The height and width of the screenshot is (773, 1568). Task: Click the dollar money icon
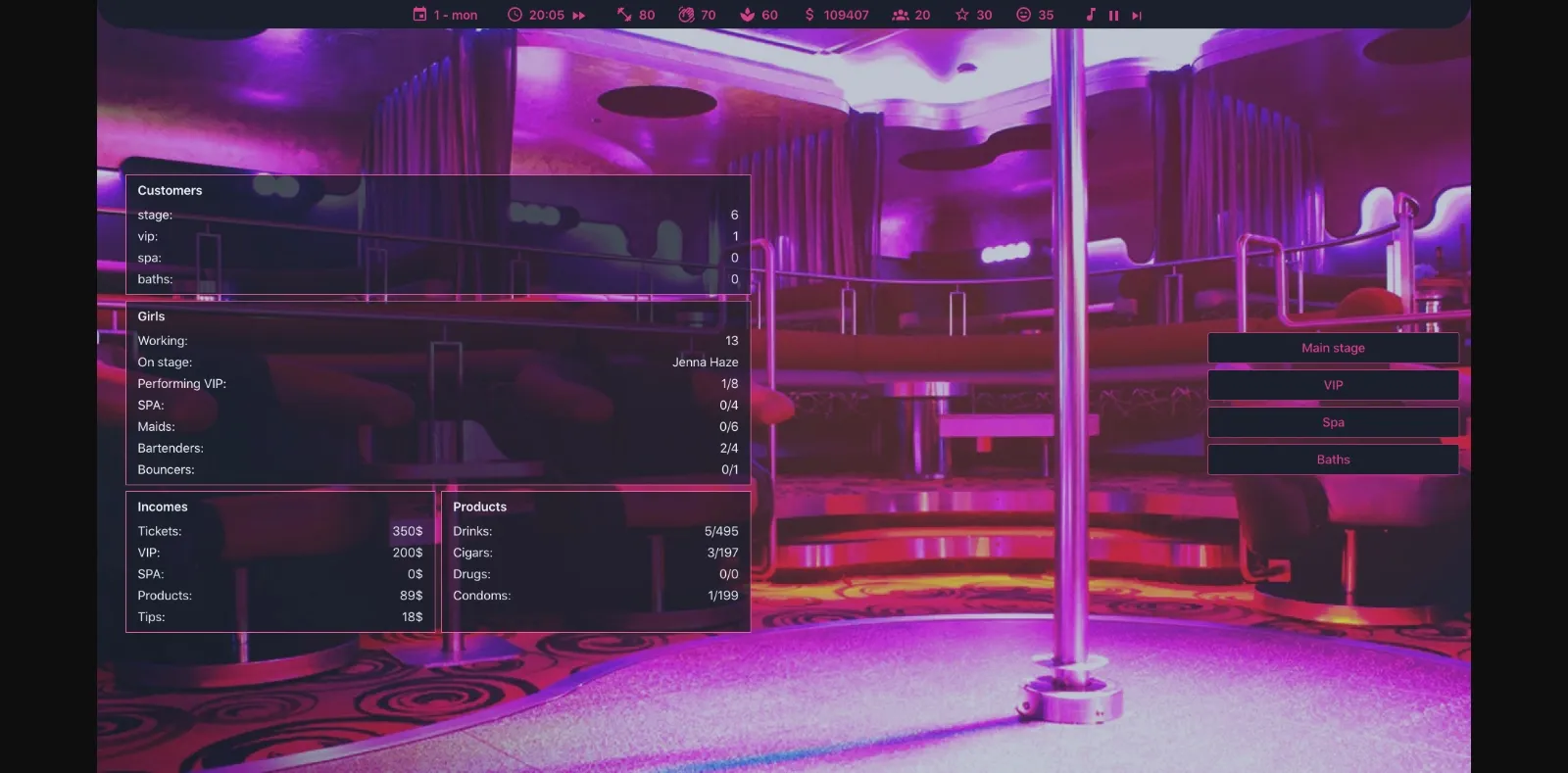tap(809, 15)
